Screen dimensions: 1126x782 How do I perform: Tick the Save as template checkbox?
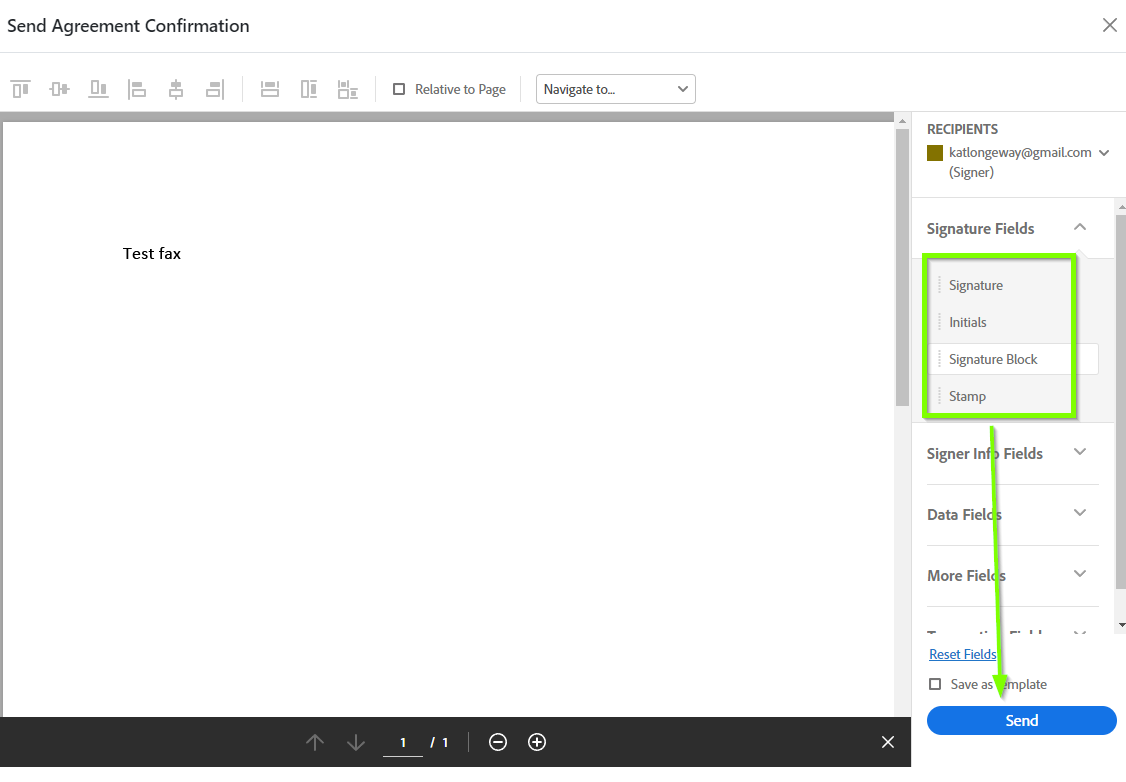click(935, 684)
